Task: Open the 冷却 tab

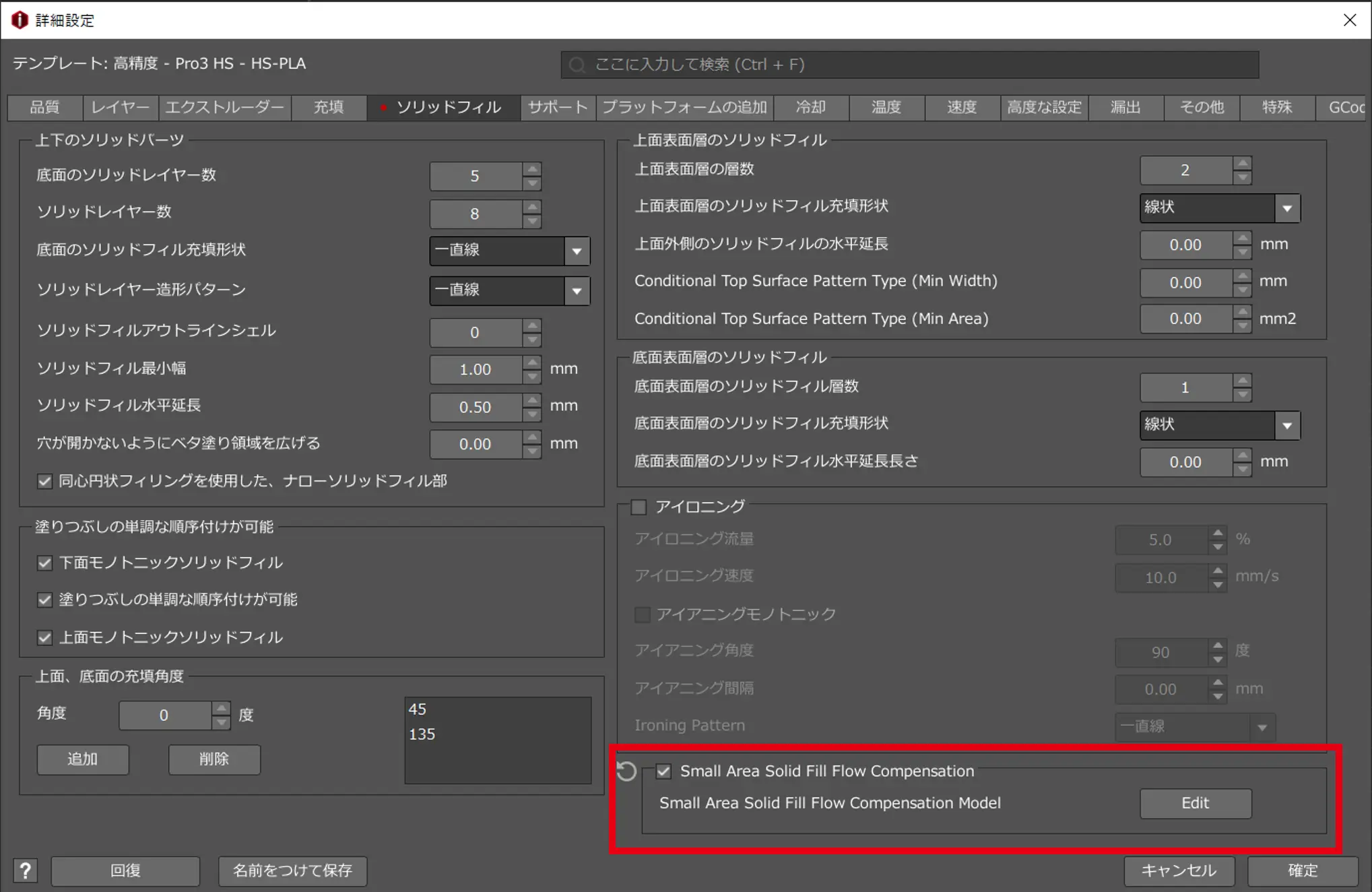Action: (x=810, y=107)
